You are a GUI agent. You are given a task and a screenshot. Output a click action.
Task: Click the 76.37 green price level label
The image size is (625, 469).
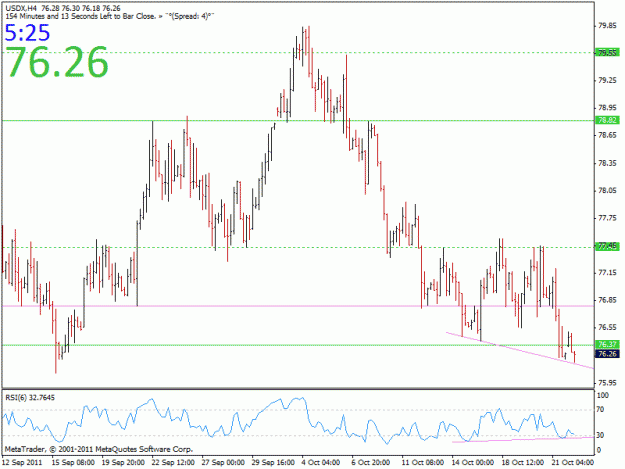point(607,344)
